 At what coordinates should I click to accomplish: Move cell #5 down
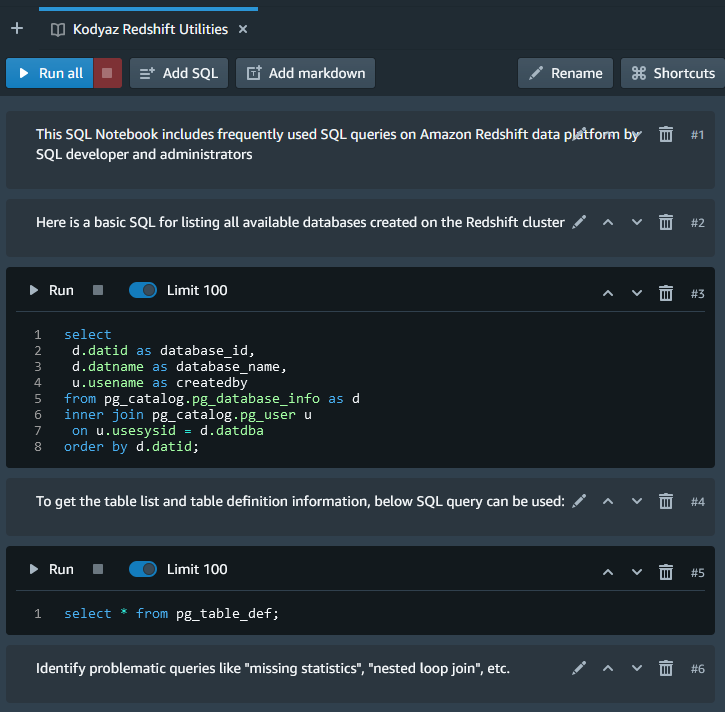pos(637,572)
